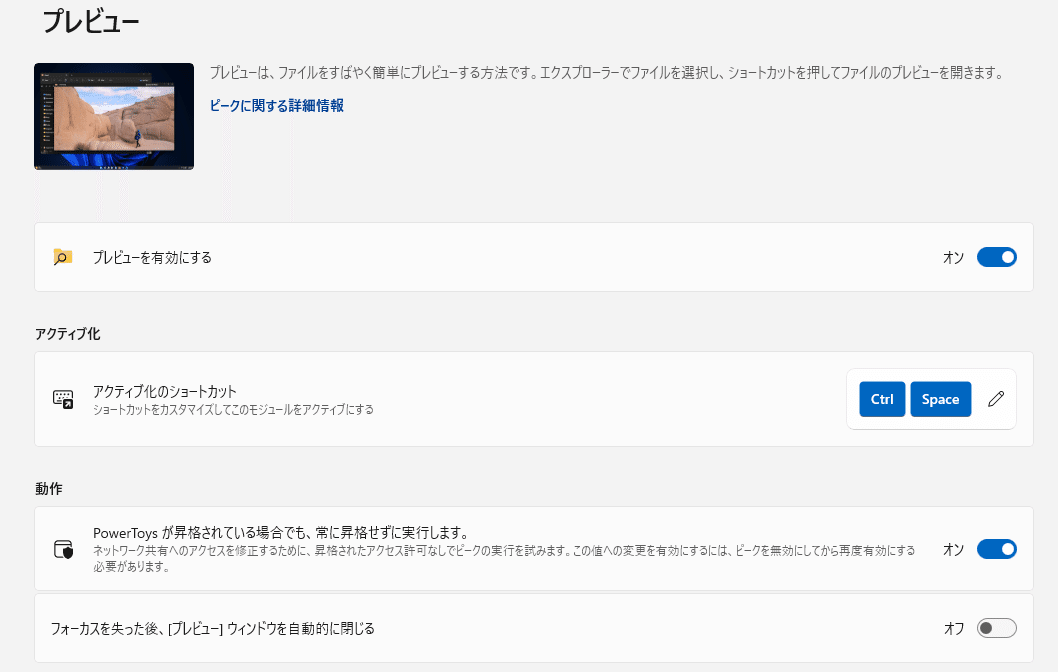Click the keyboard shortcut icon
This screenshot has width=1058, height=672.
click(63, 399)
